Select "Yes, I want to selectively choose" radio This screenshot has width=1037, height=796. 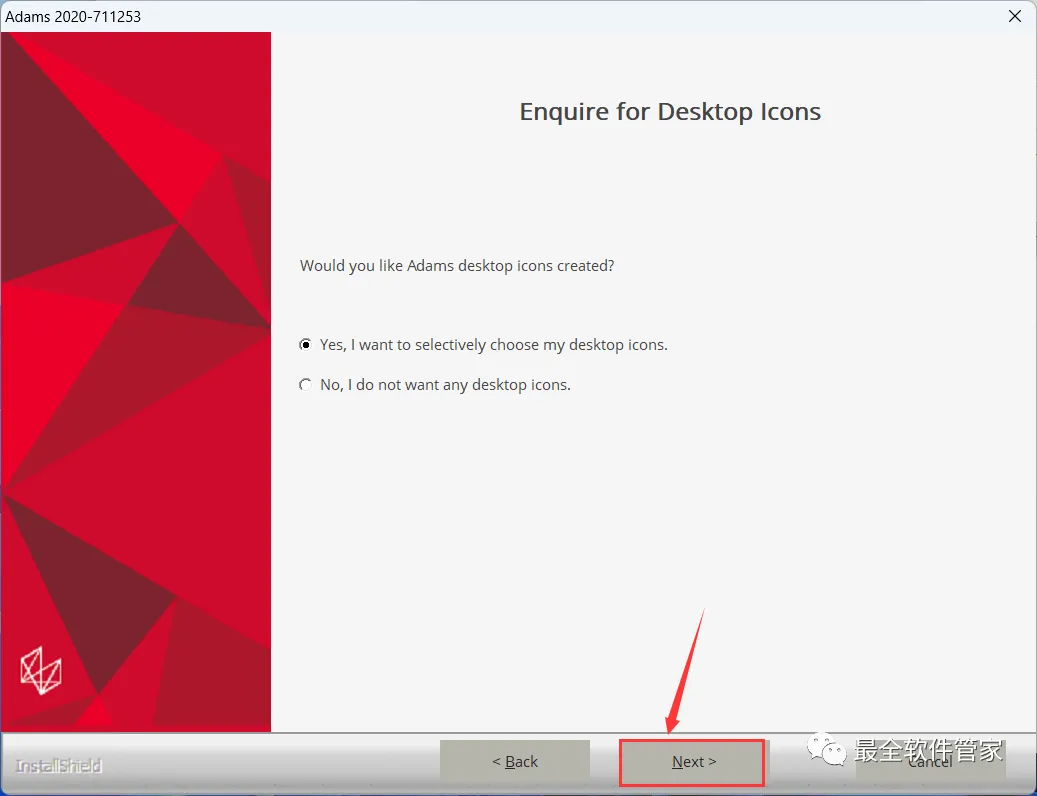coord(305,344)
